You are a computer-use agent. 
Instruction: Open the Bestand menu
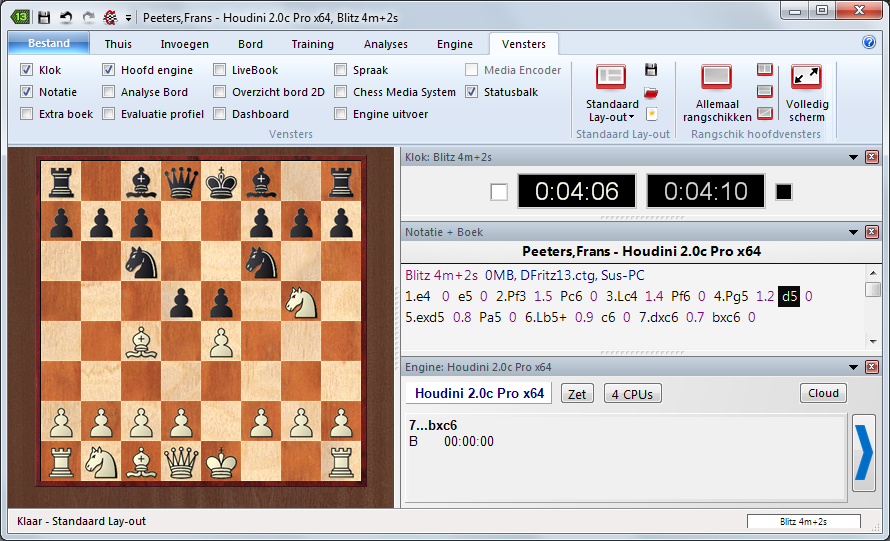point(48,44)
